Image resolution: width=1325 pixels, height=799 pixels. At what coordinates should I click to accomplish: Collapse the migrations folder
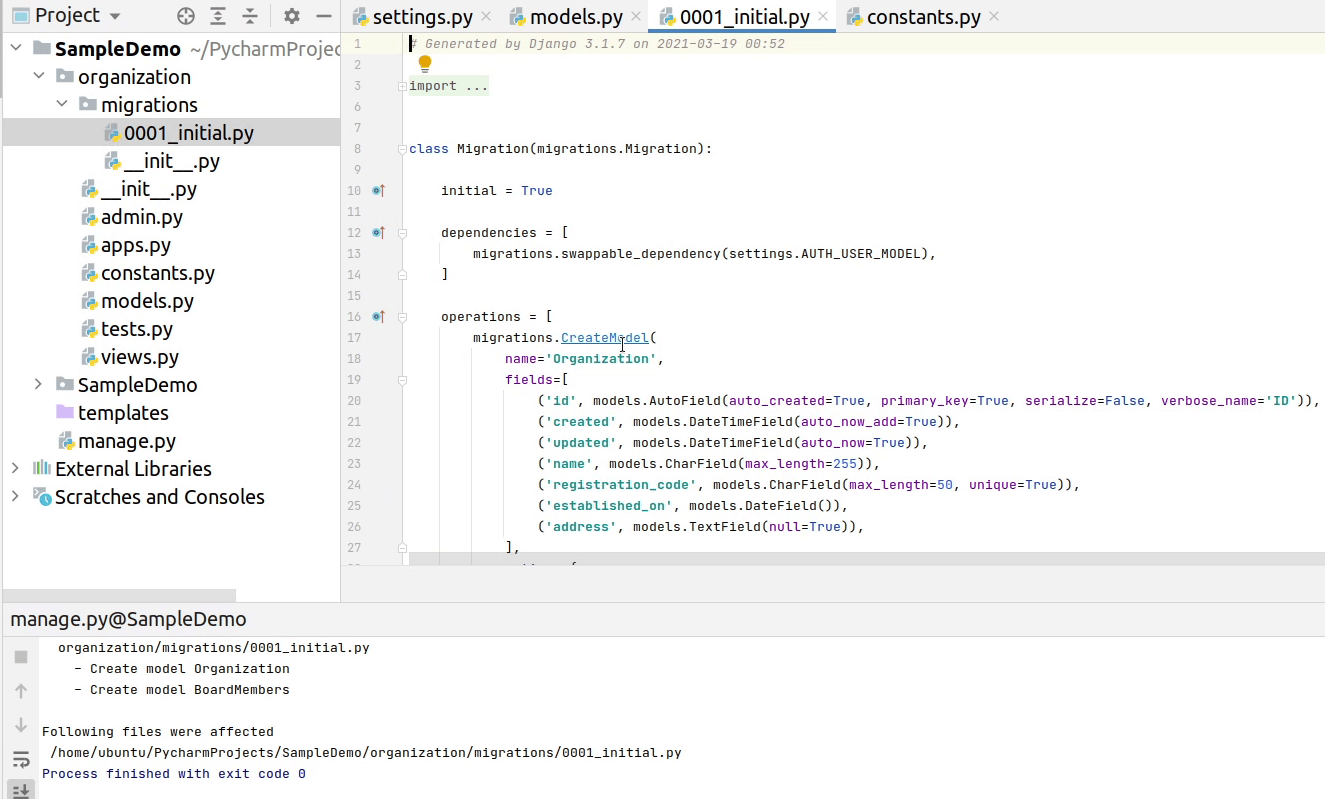click(x=62, y=105)
